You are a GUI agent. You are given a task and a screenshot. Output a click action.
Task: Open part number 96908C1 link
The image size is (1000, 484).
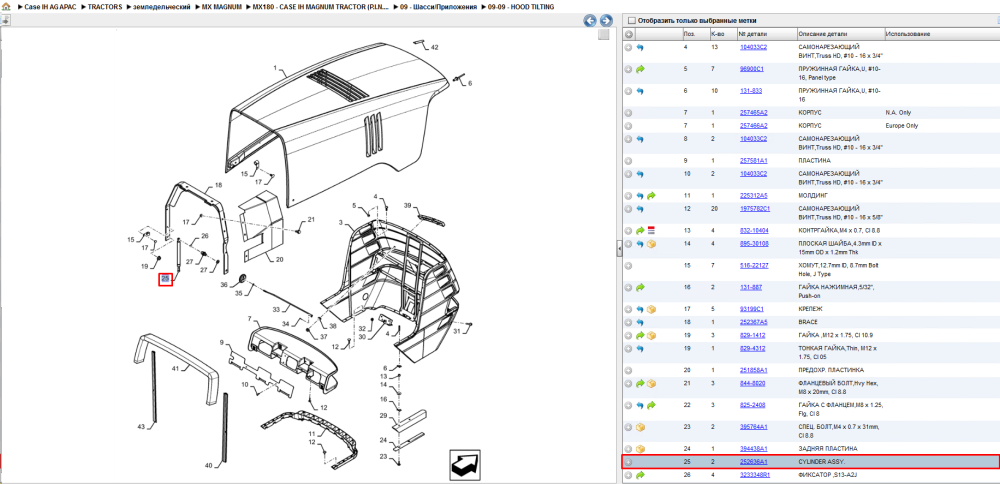[752, 69]
